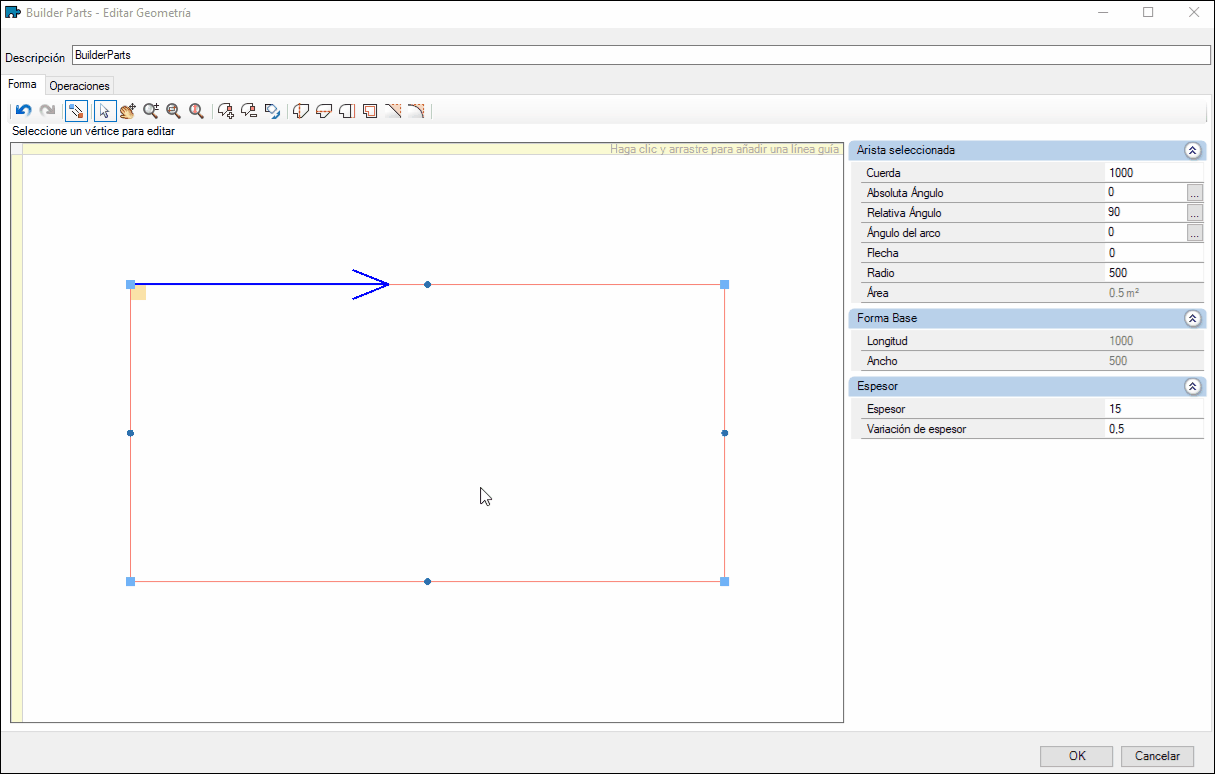Click the top guide line ruler

pos(432,149)
